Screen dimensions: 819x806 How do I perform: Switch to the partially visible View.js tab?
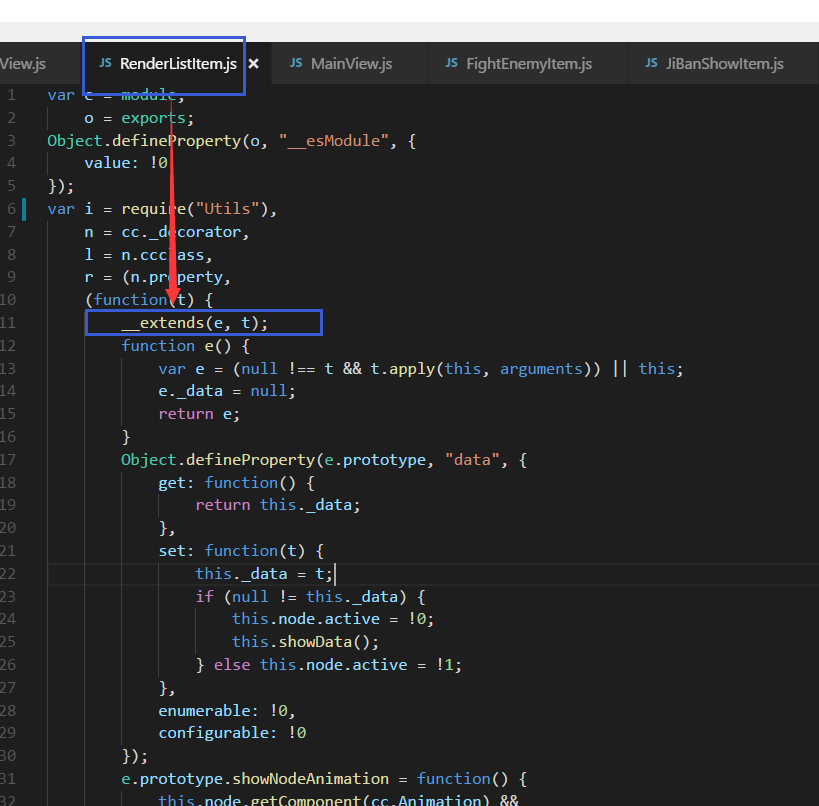[x=23, y=64]
